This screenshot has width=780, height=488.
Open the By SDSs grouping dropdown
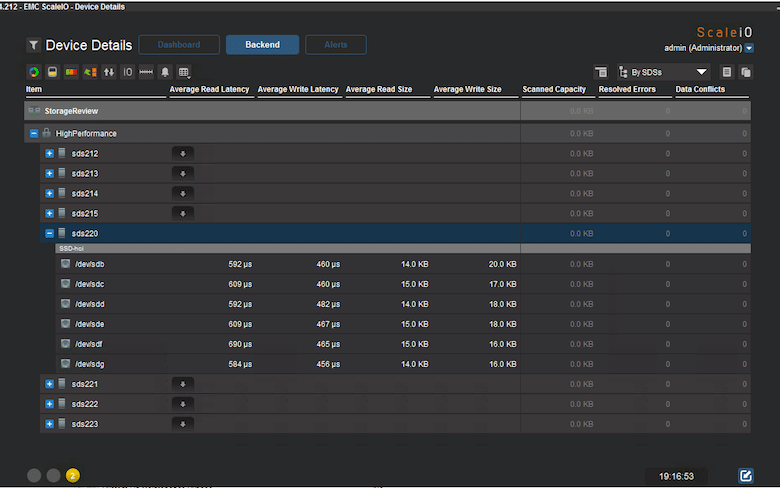pyautogui.click(x=664, y=72)
